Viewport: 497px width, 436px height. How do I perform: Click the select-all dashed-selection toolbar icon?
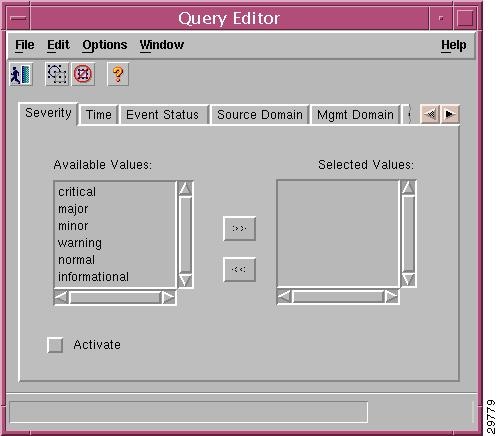pyautogui.click(x=57, y=74)
